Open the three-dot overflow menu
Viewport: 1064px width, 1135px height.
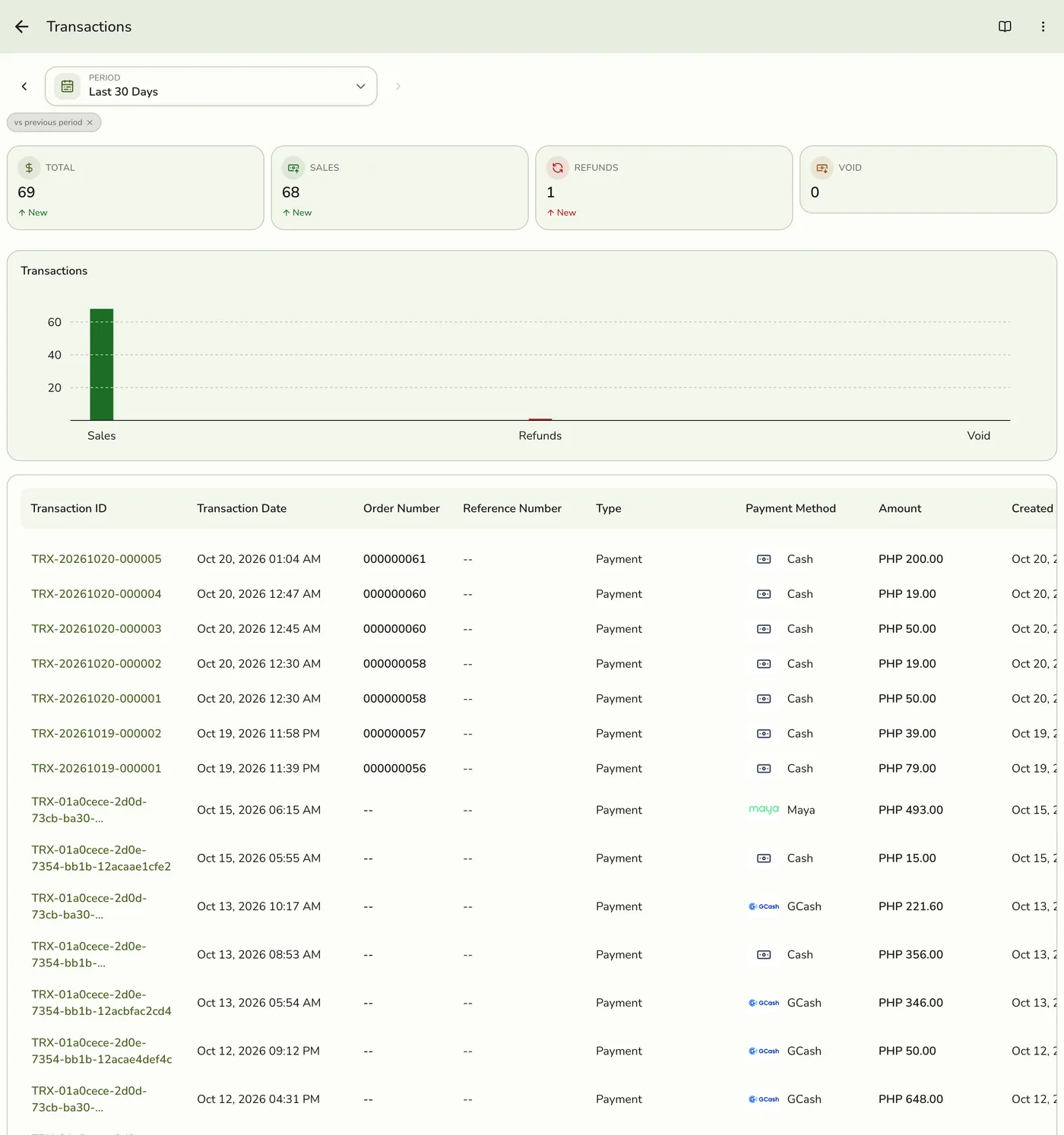[x=1043, y=27]
